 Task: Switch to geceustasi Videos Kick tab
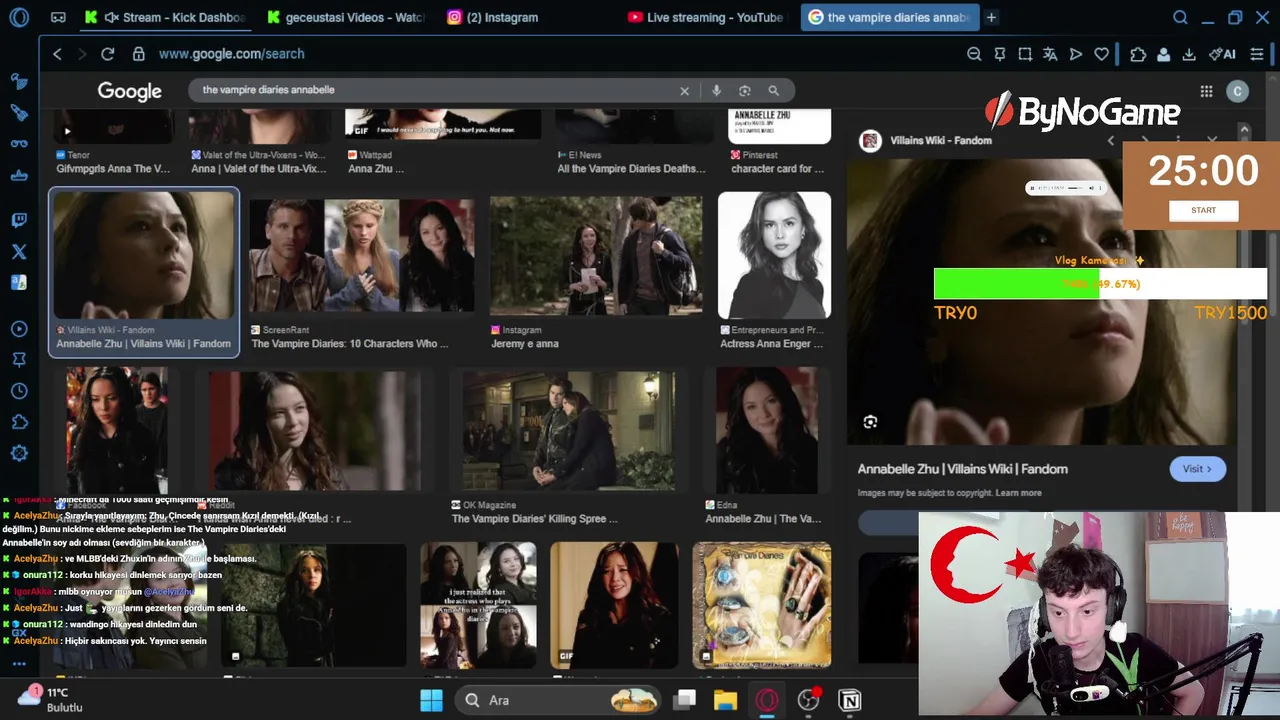coord(346,17)
